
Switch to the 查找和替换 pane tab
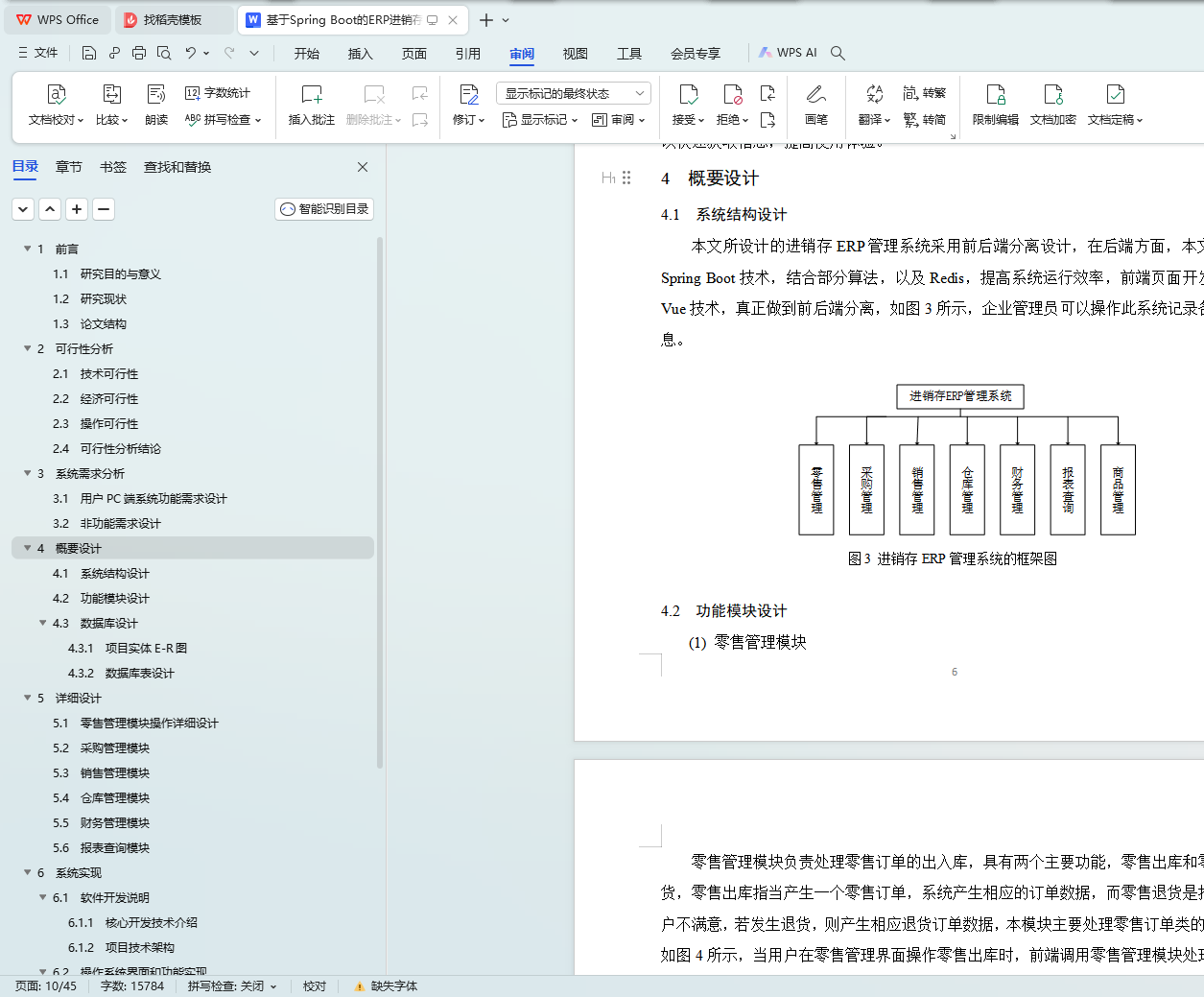[x=177, y=167]
